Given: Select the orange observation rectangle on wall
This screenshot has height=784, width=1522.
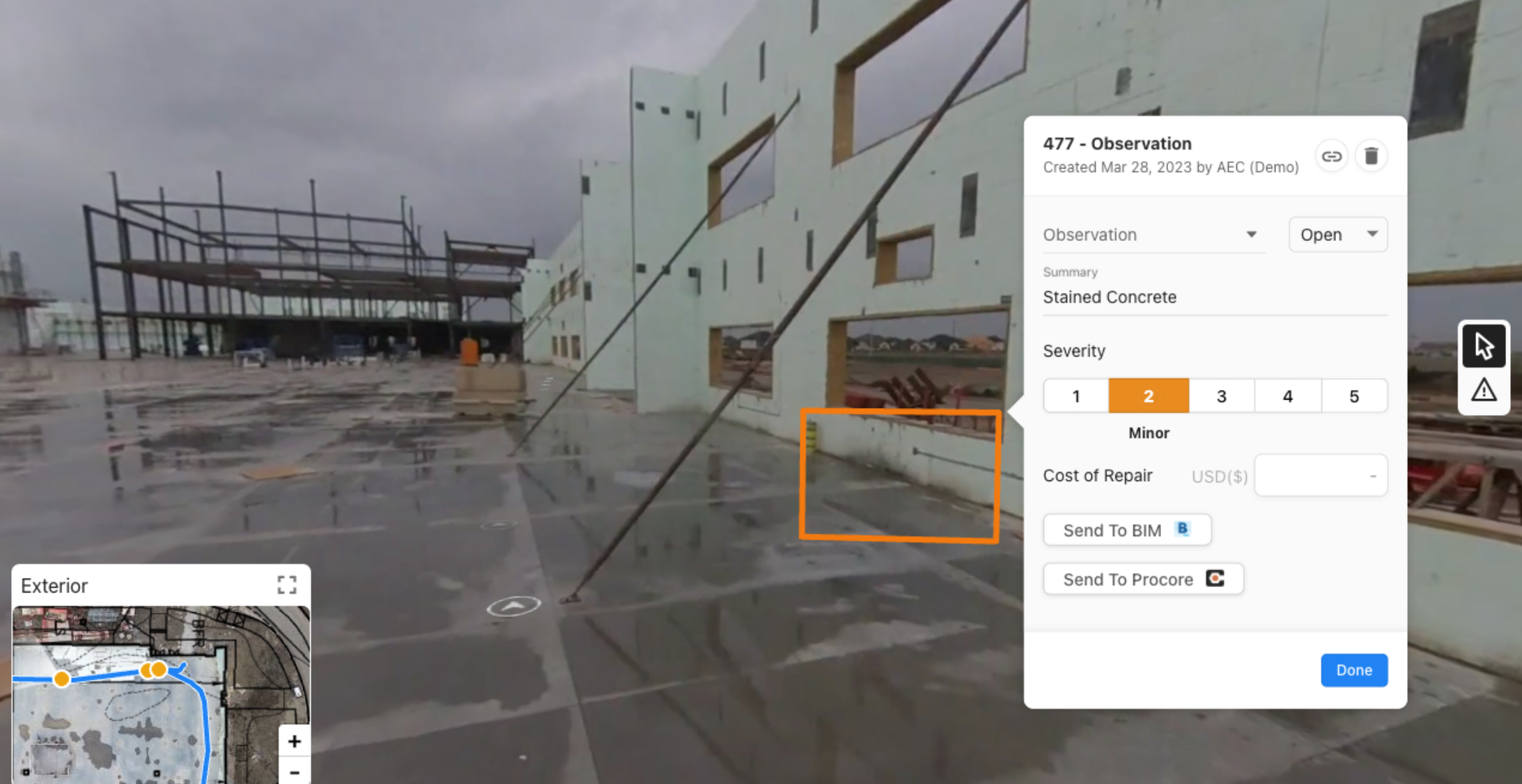Looking at the screenshot, I should [x=901, y=476].
